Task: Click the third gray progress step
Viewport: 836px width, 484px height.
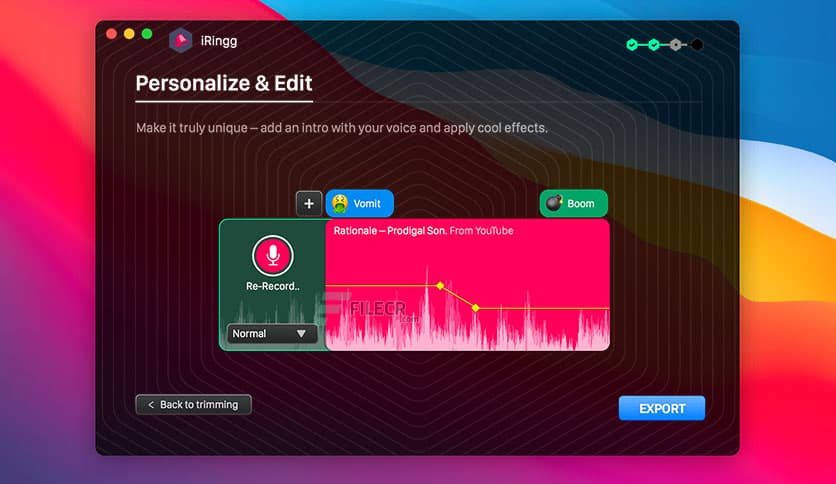Action: pos(676,45)
